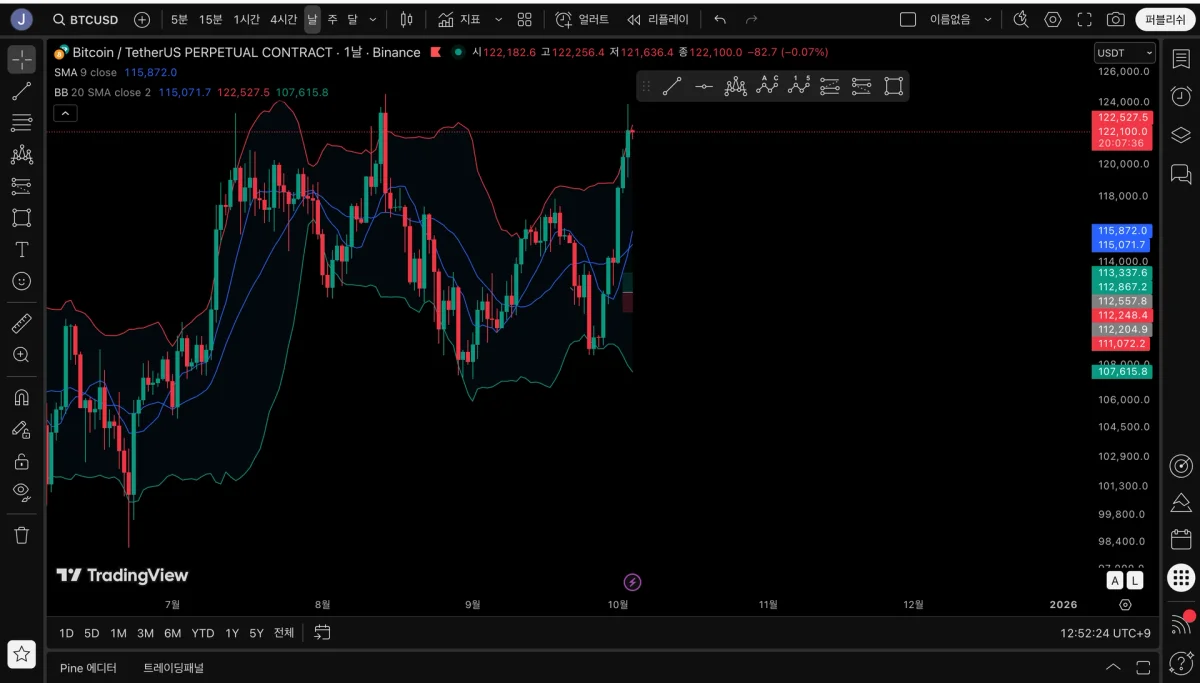Open the watchlist panel in right sidebar
This screenshot has width=1200, height=683.
pyautogui.click(x=1181, y=60)
